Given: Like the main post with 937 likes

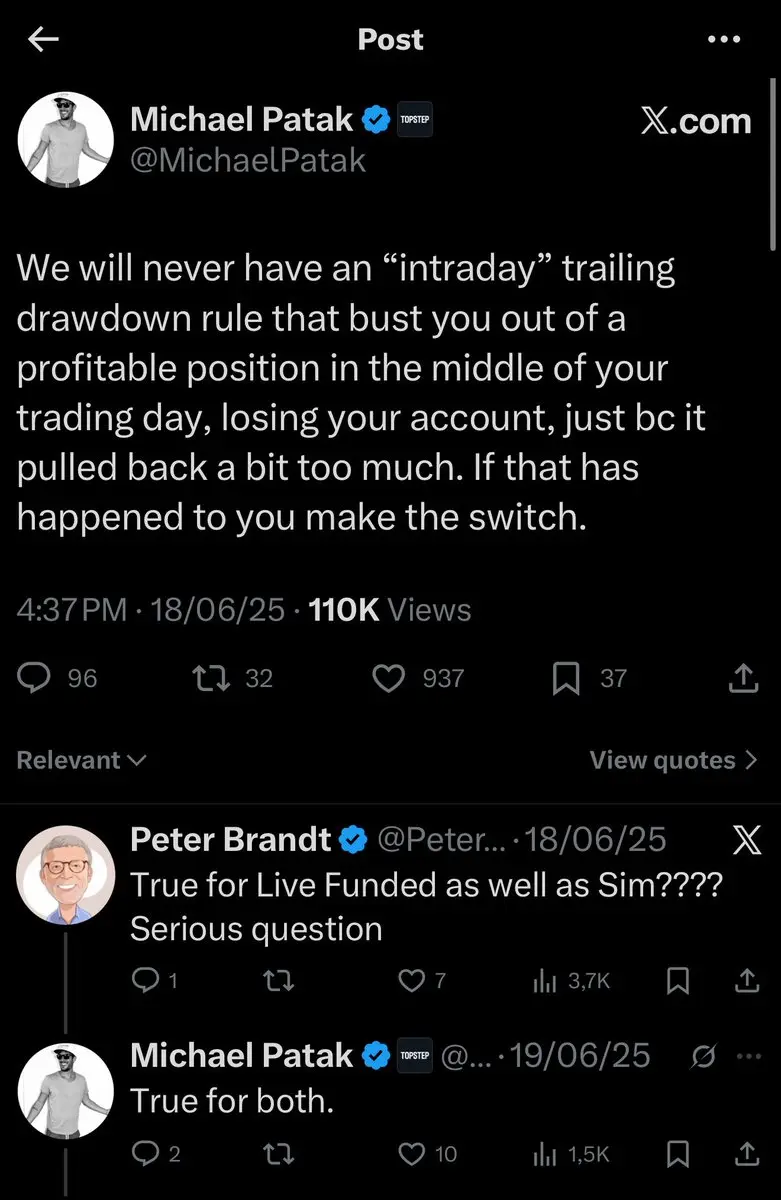Looking at the screenshot, I should 387,679.
